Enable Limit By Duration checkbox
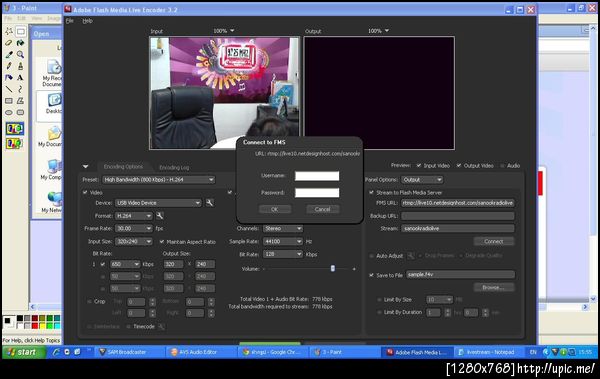This screenshot has width=600, height=379. click(379, 312)
